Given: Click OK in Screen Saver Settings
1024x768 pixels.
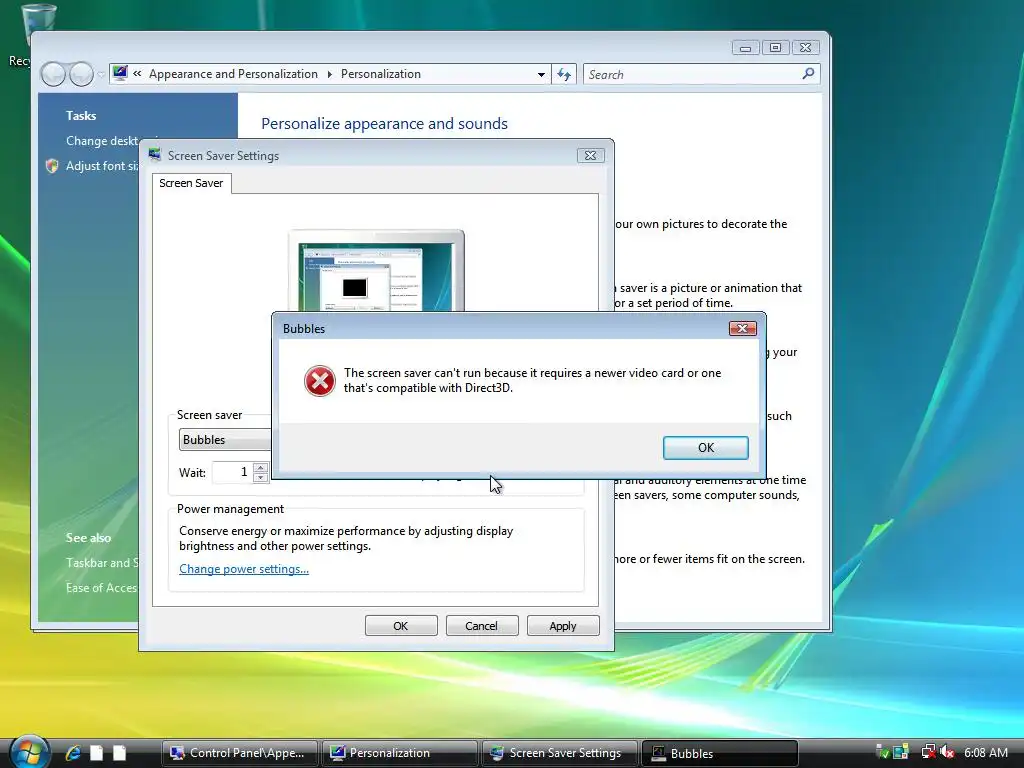Looking at the screenshot, I should tap(401, 626).
